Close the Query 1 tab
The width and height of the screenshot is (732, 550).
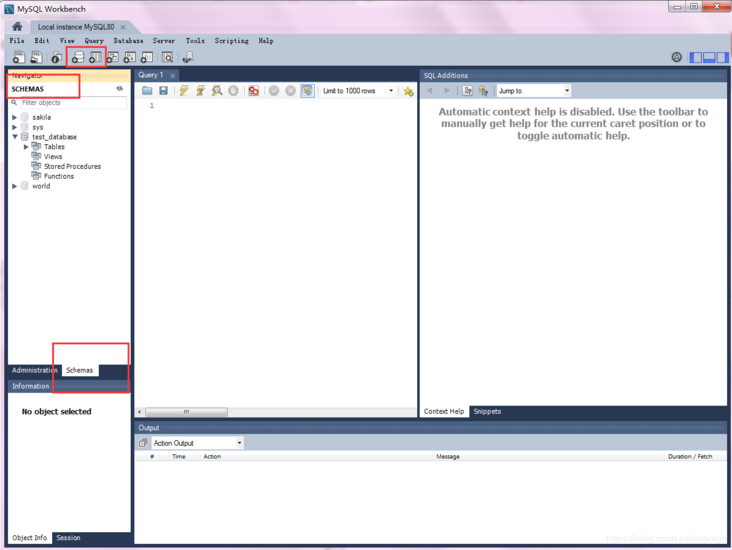[173, 76]
